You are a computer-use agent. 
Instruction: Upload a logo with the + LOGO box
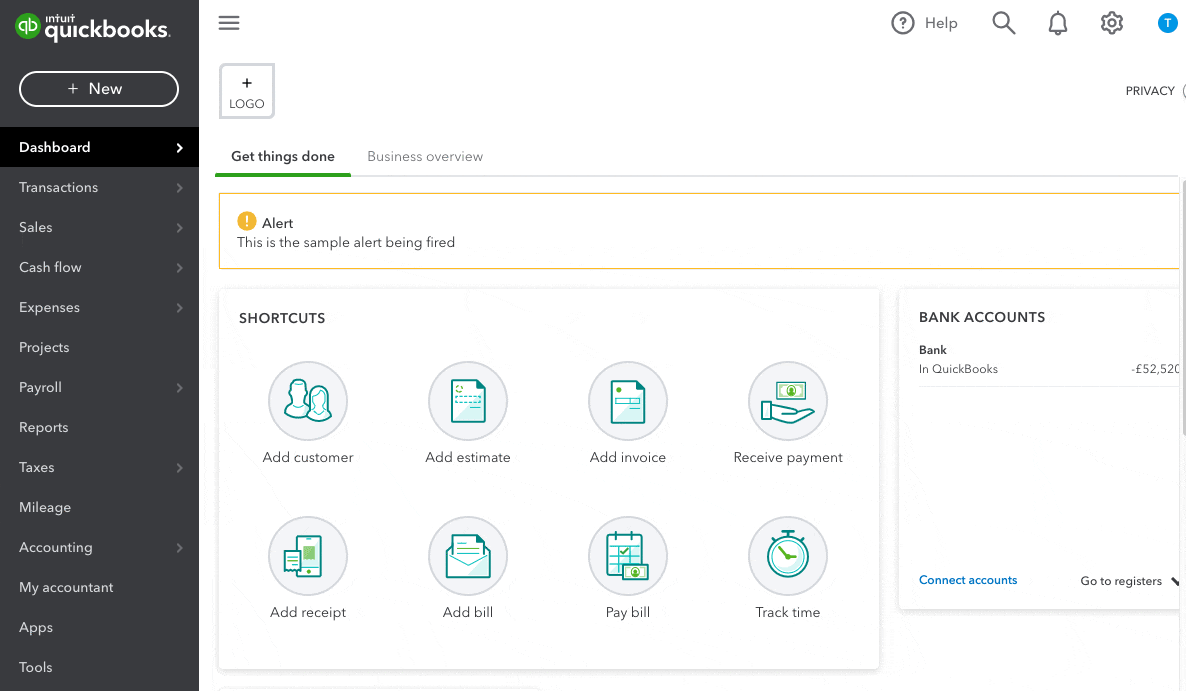[x=247, y=91]
